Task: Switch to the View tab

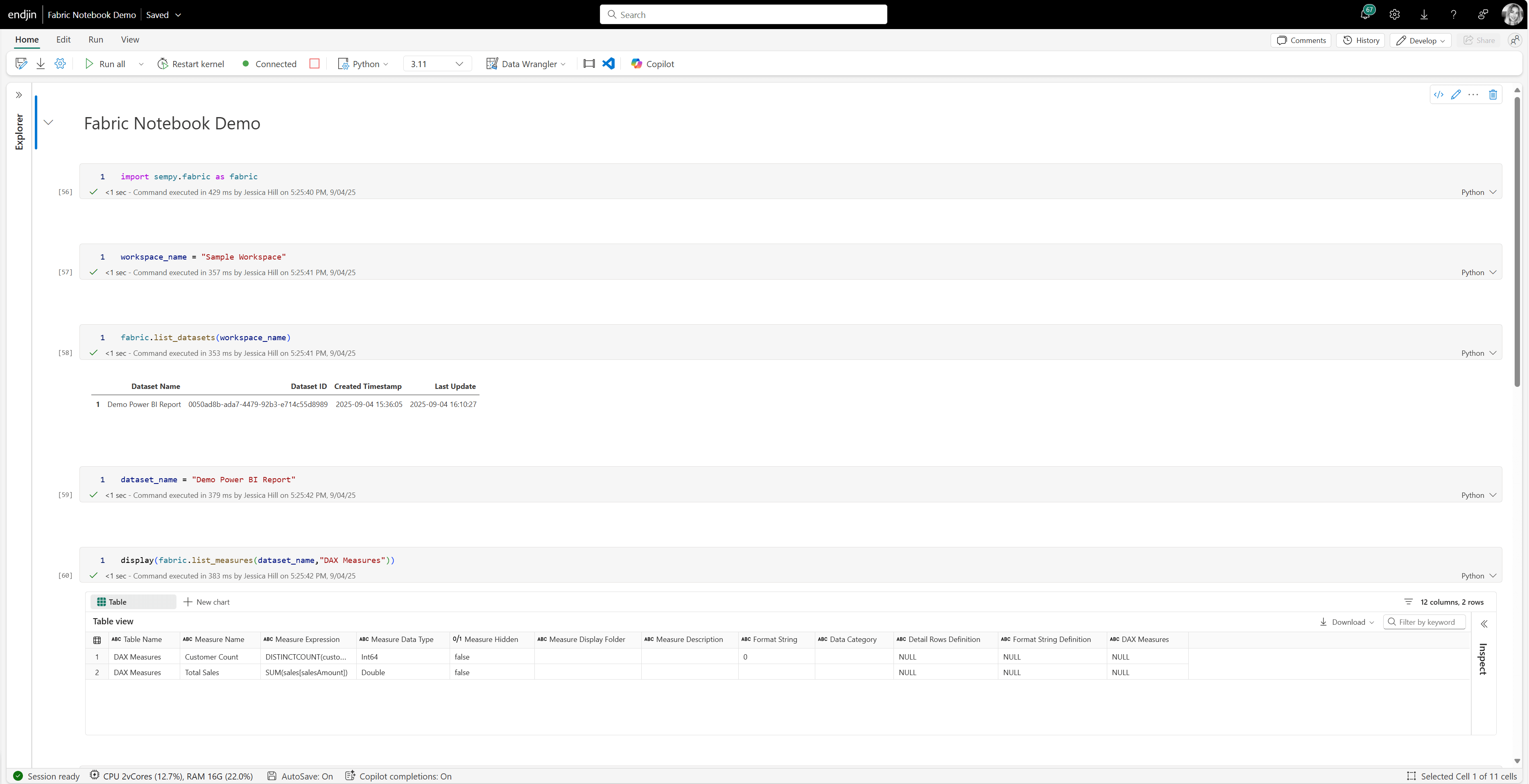Action: tap(129, 40)
